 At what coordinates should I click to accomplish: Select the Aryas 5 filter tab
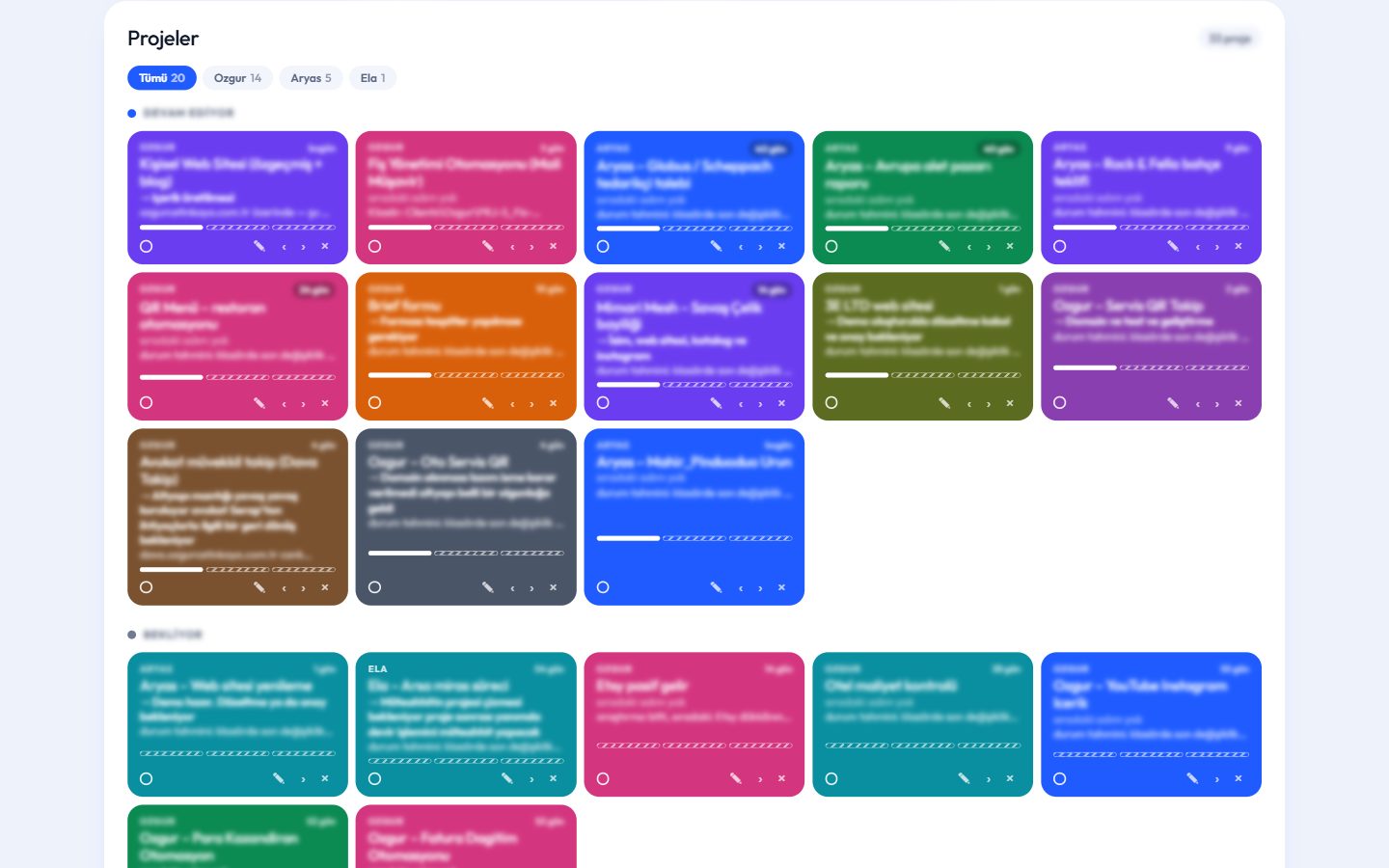pyautogui.click(x=311, y=78)
